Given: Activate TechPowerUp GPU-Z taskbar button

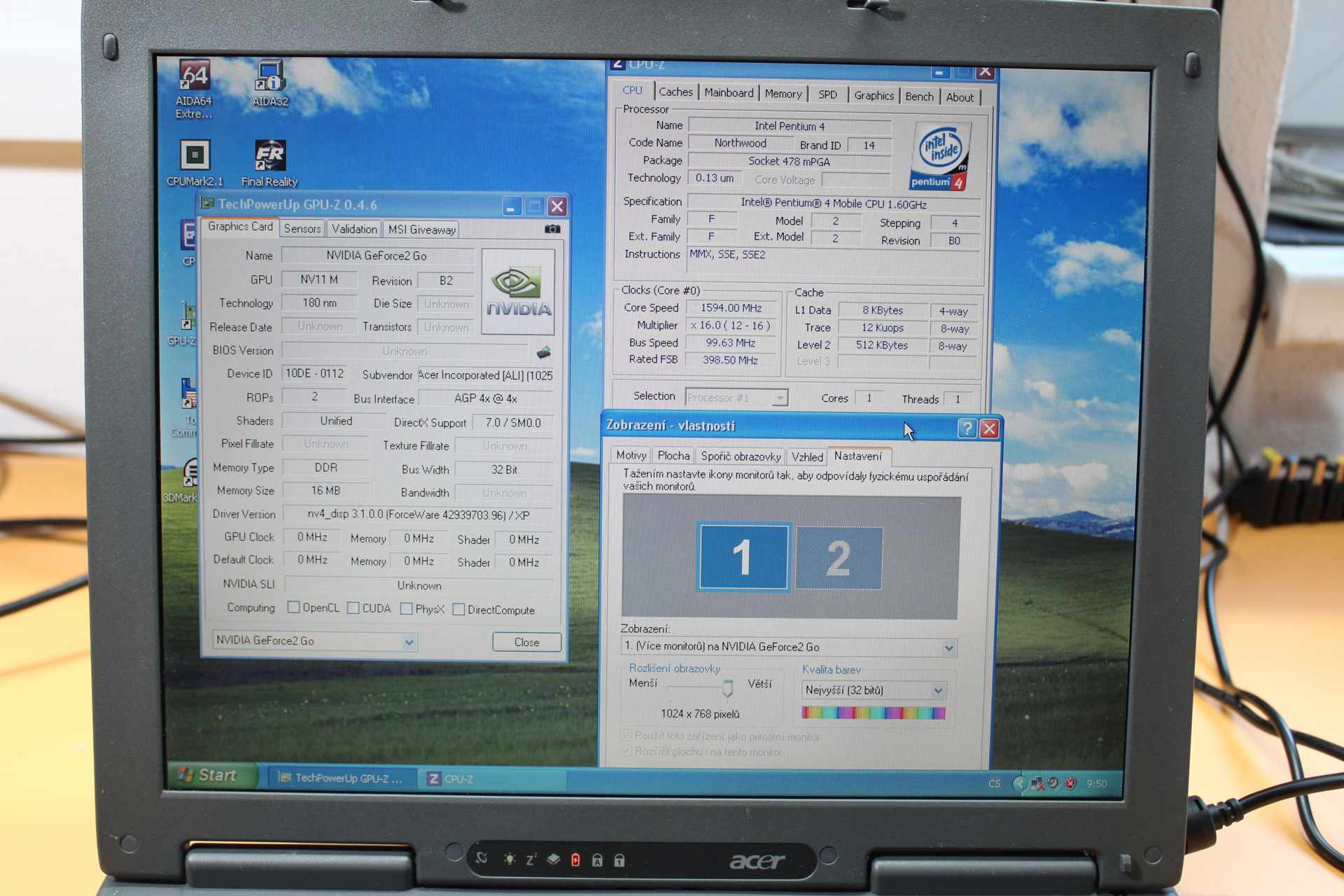Looking at the screenshot, I should click(341, 778).
